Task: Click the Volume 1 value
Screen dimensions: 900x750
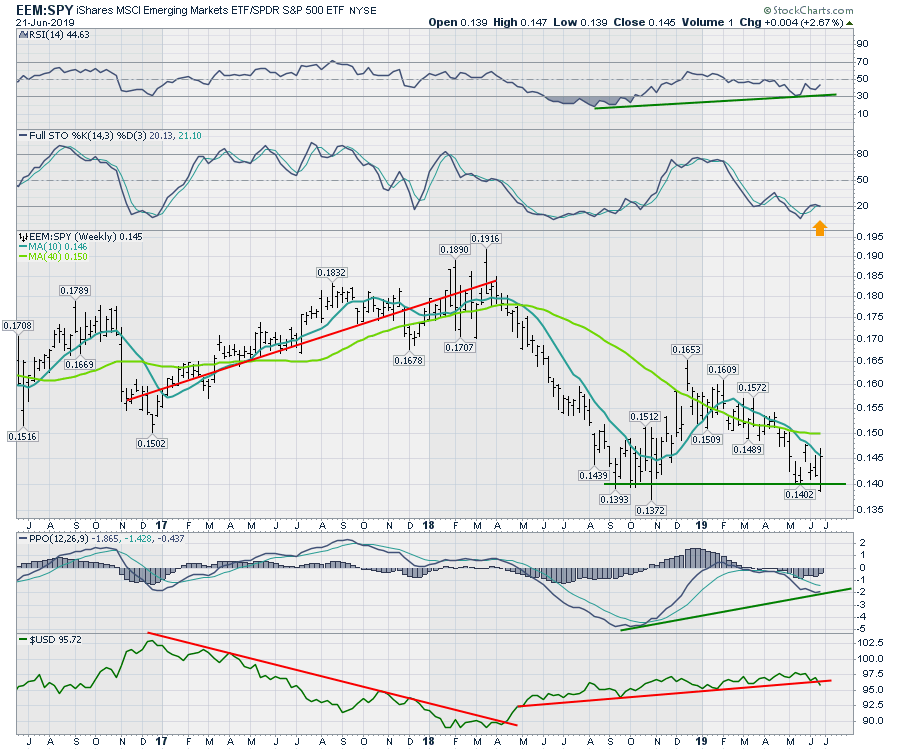Action: point(707,22)
